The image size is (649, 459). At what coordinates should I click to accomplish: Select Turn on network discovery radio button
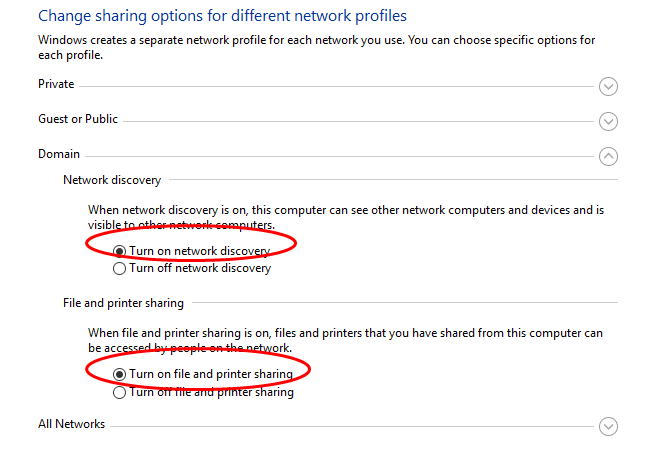point(120,251)
